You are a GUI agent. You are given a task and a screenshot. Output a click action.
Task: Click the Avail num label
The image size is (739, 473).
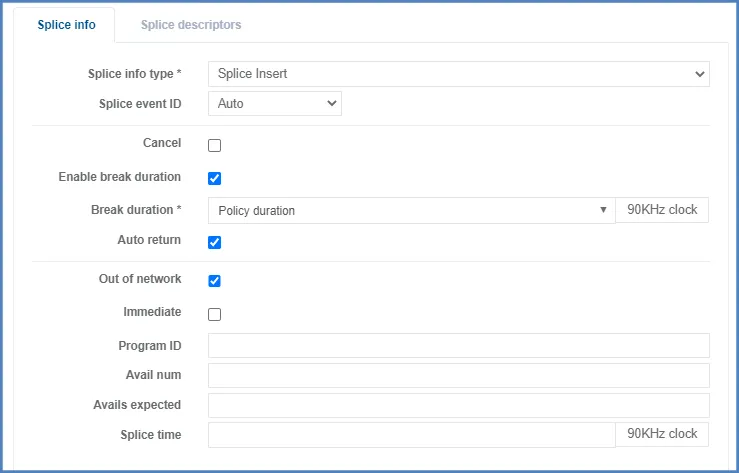click(153, 375)
